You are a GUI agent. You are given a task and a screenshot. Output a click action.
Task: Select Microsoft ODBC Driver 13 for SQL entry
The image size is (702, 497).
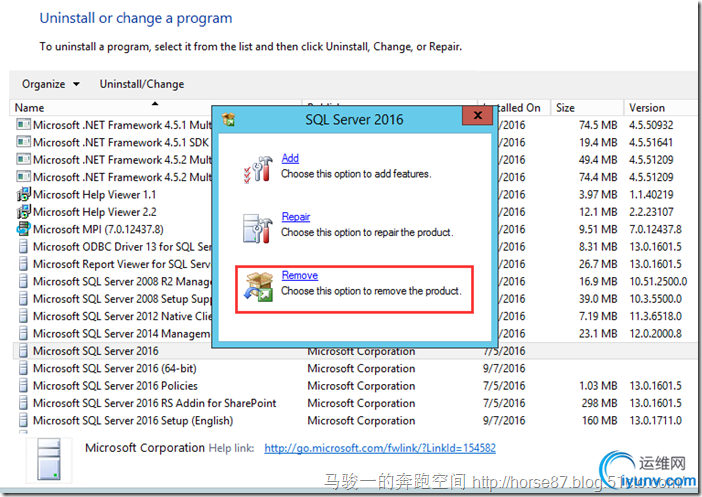[122, 247]
